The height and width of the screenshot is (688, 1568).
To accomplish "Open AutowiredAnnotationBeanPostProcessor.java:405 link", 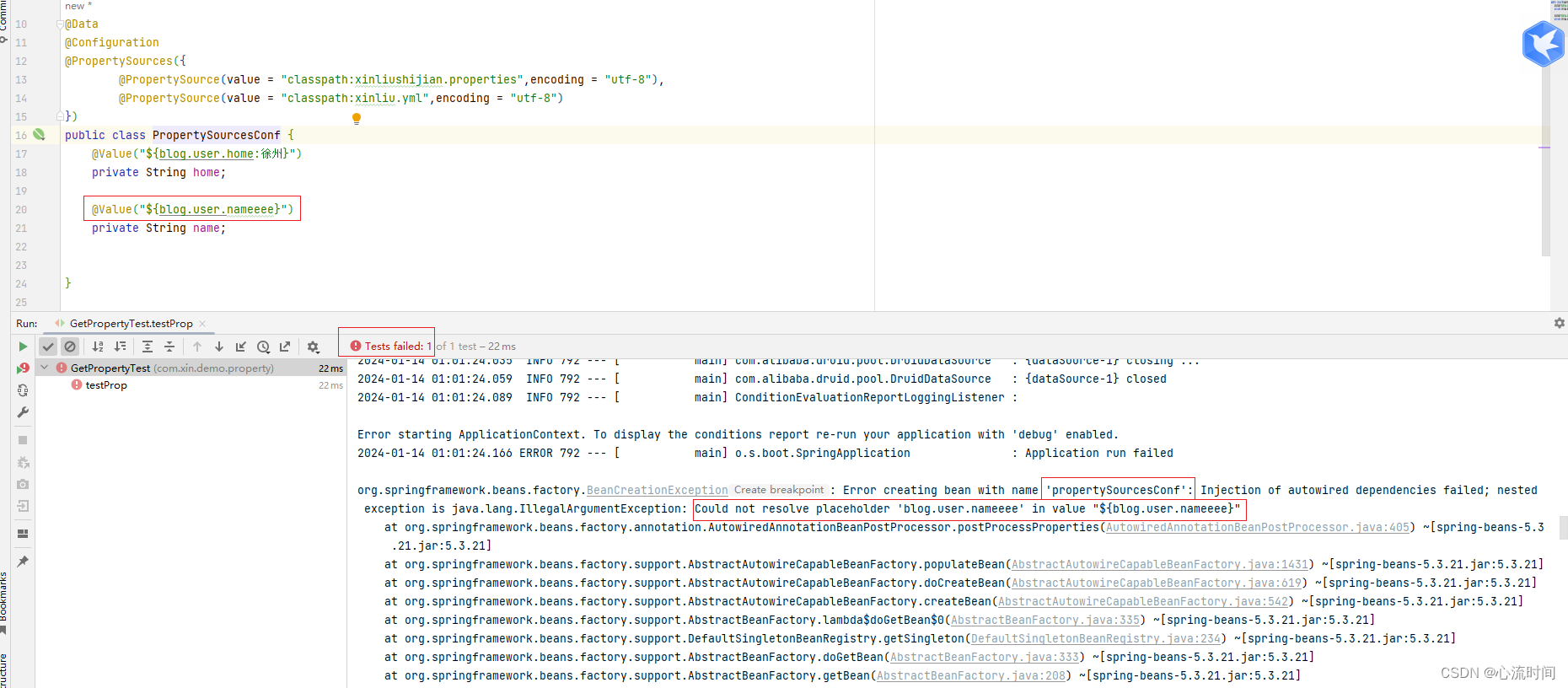I will tap(1258, 527).
